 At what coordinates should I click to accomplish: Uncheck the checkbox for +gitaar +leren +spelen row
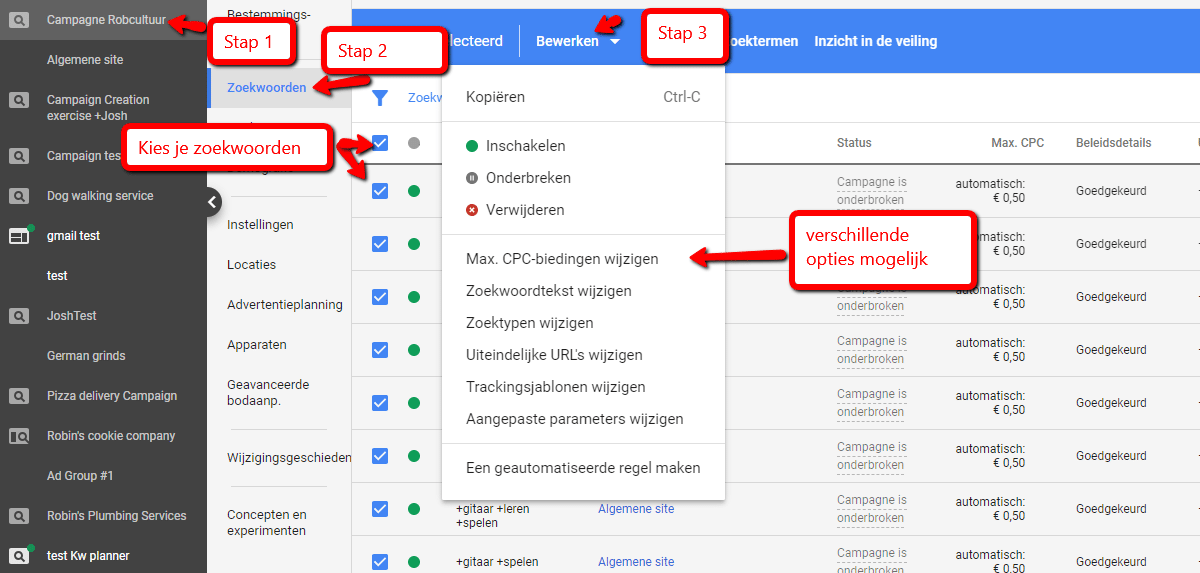[x=380, y=509]
